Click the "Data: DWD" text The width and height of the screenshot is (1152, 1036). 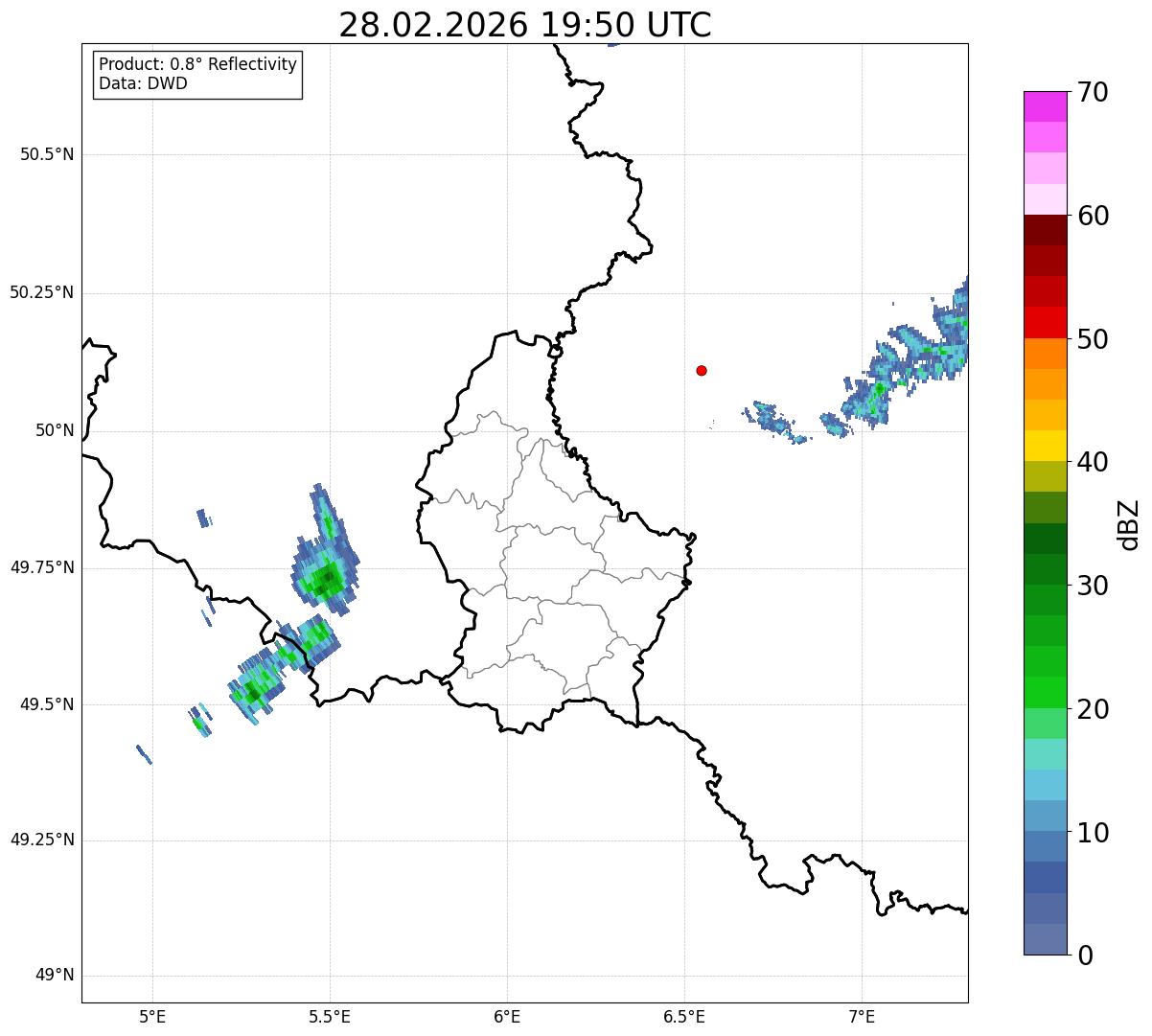click(x=143, y=83)
